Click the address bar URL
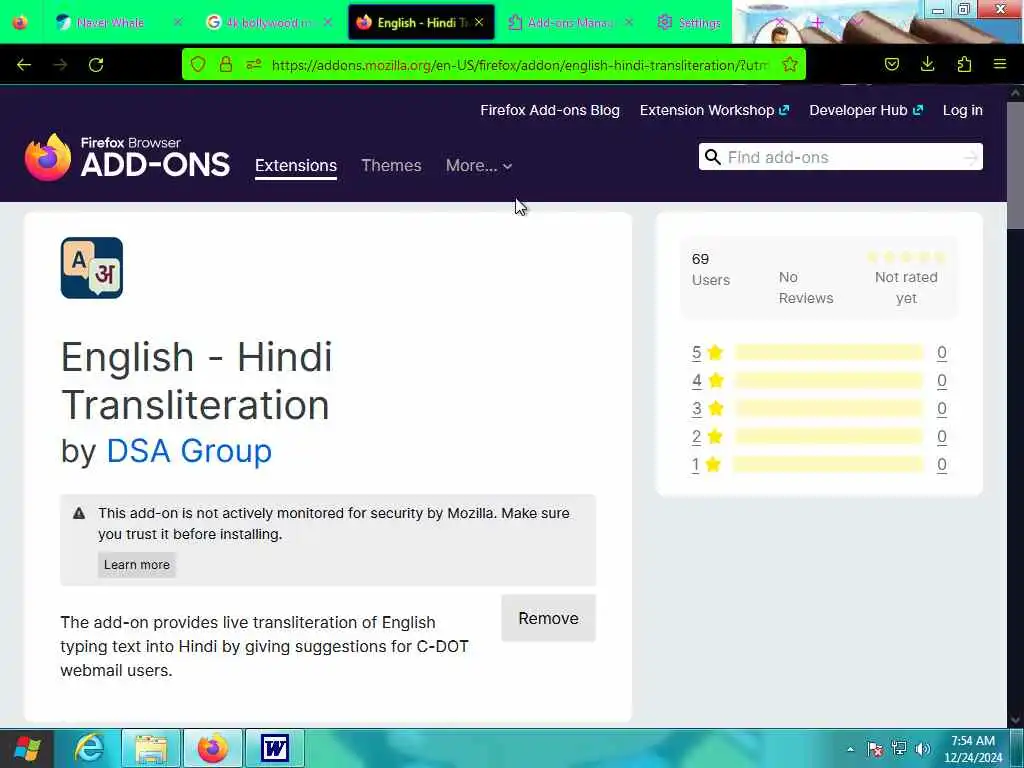Viewport: 1024px width, 768px height. tap(520, 65)
